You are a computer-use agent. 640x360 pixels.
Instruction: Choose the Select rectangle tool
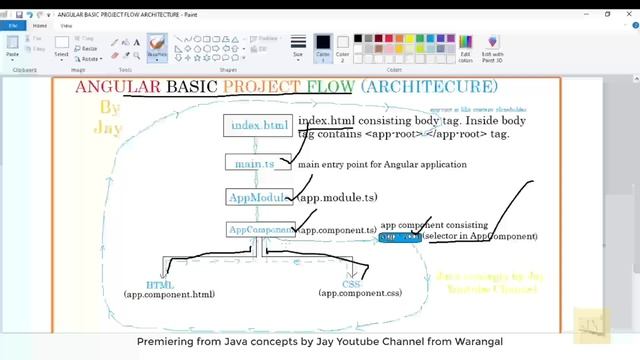(x=62, y=42)
